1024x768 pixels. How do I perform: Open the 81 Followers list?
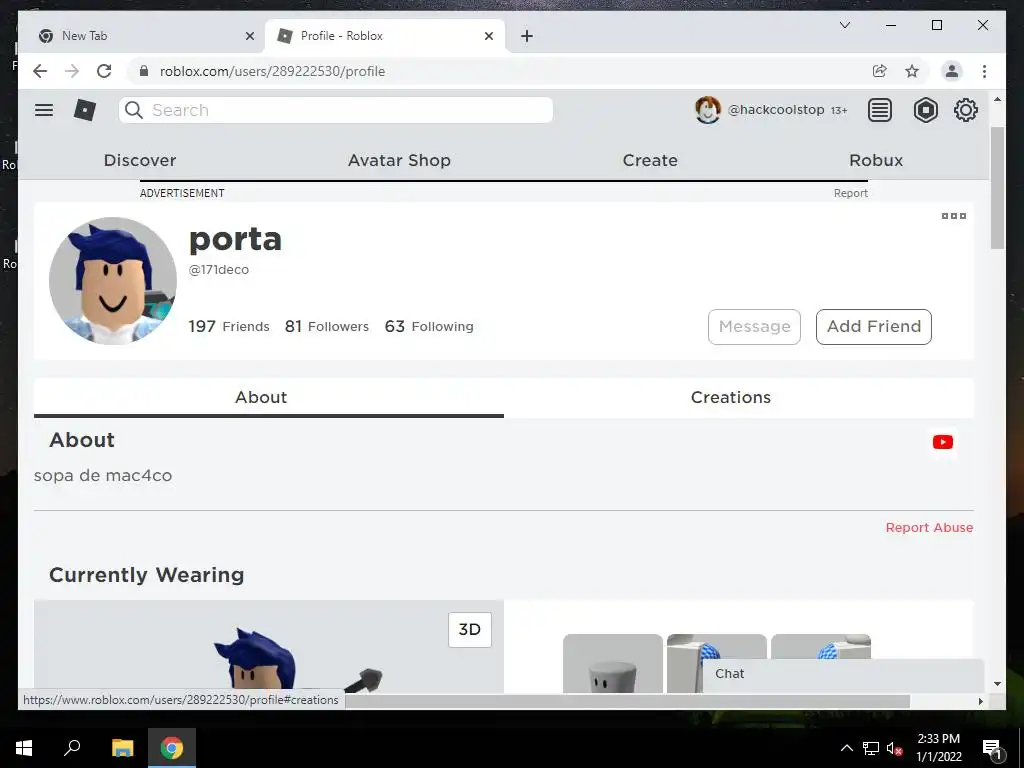click(327, 327)
